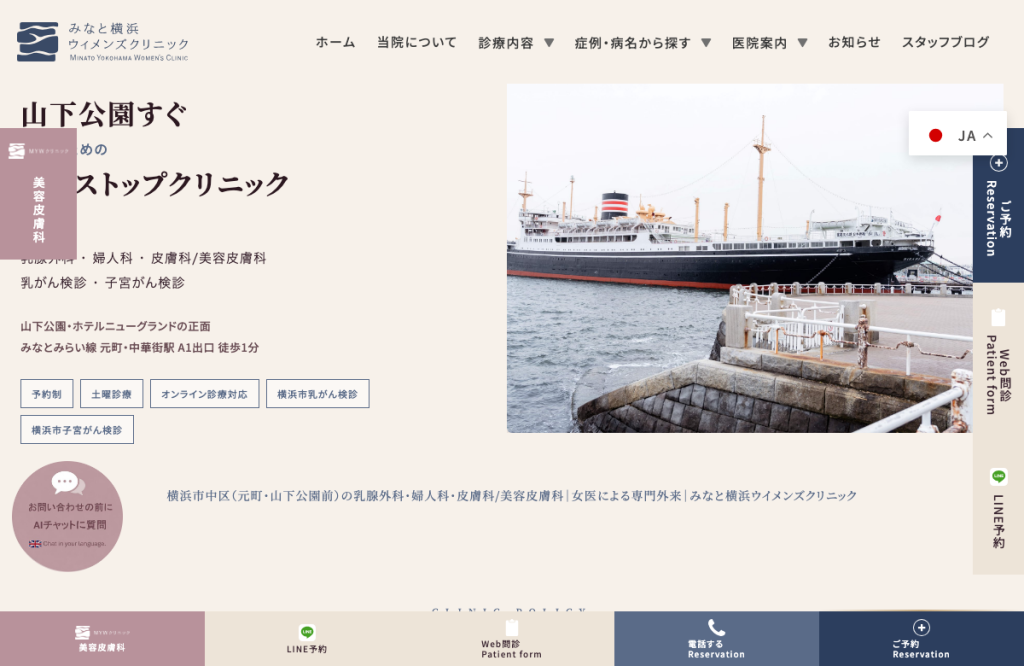This screenshot has height=666, width=1024.
Task: Tap the ご予約 Reservation label in the bottom bar
Action: point(921,649)
